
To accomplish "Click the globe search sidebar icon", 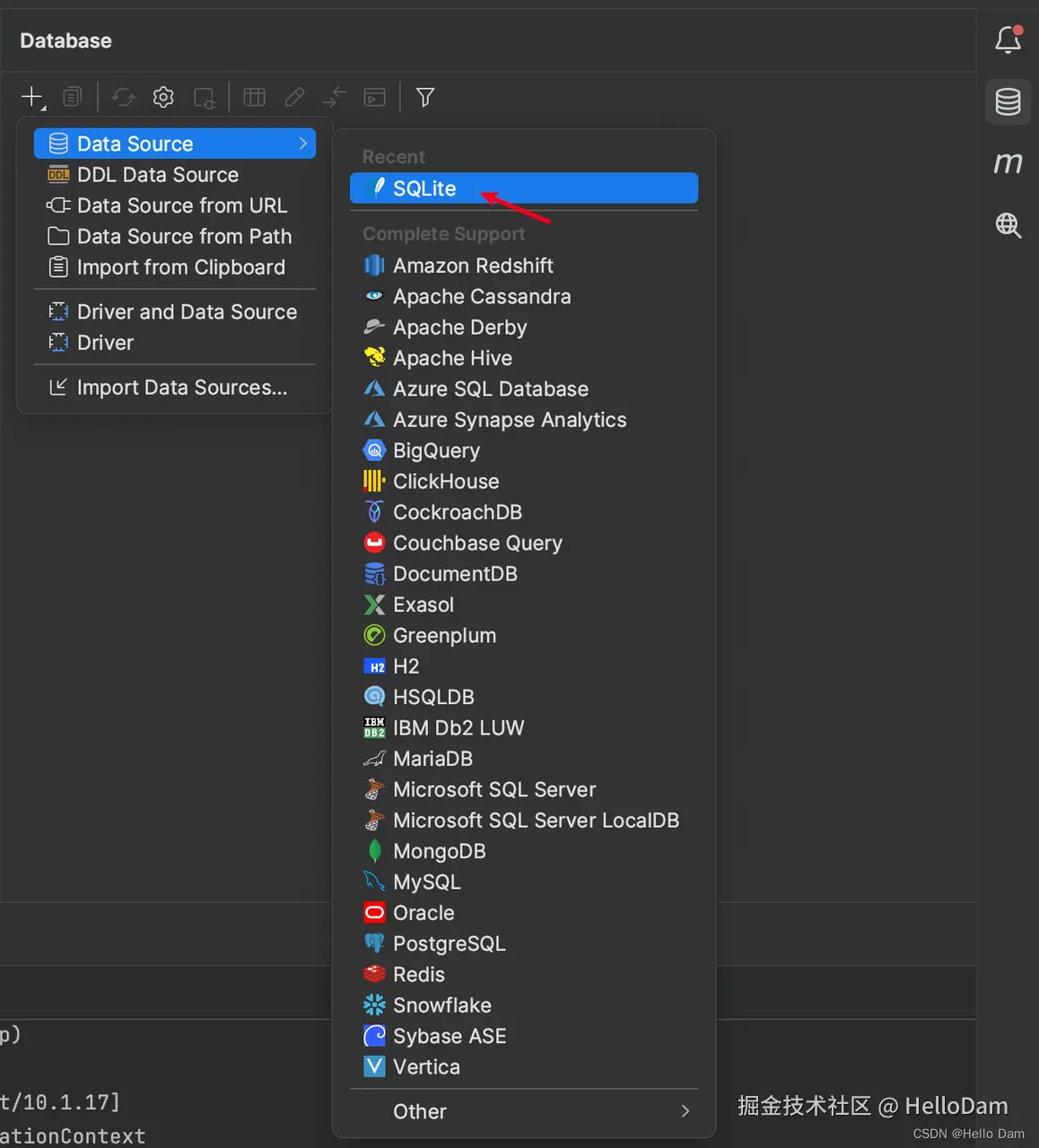I will [x=1008, y=225].
